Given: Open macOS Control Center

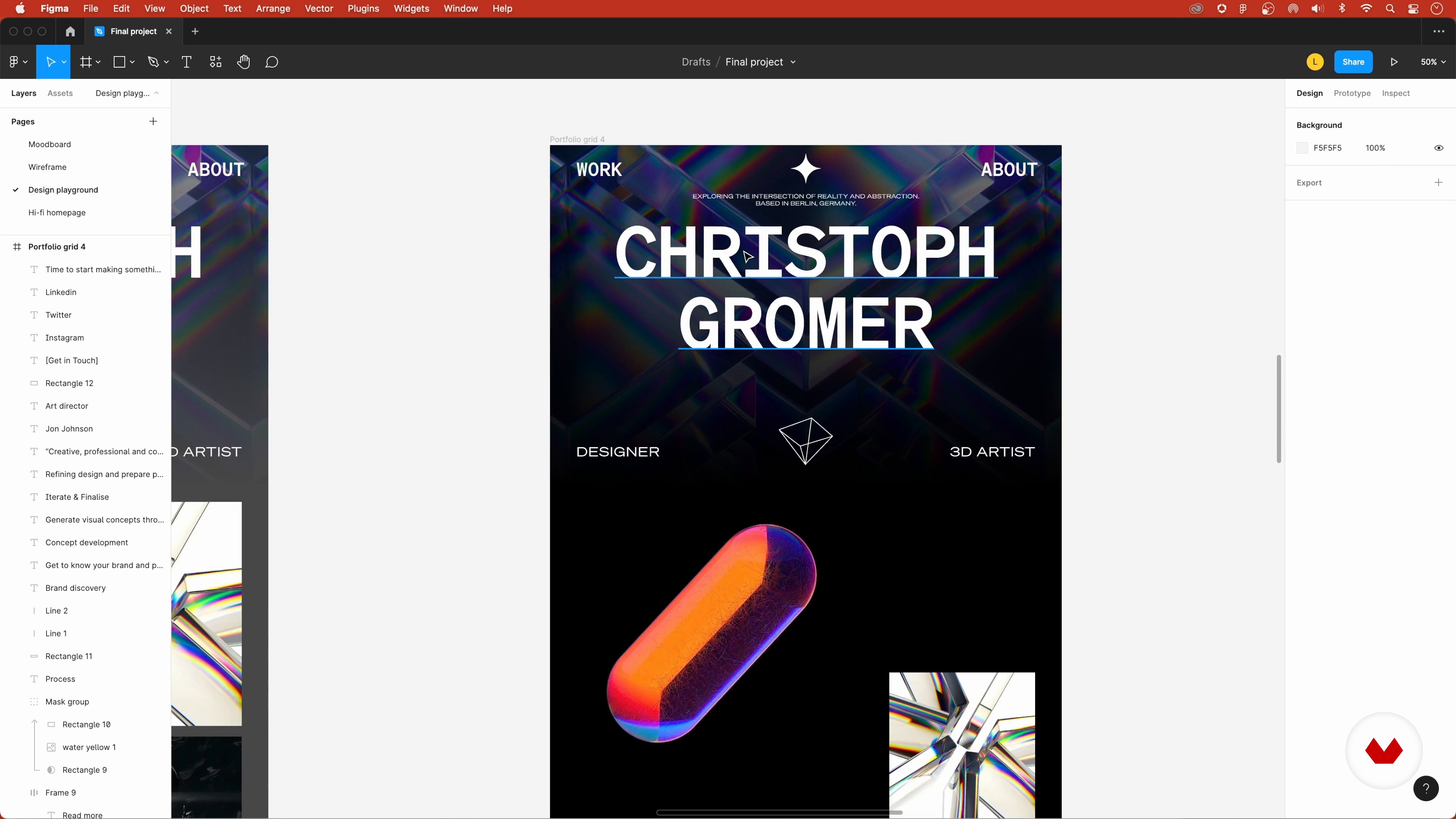Looking at the screenshot, I should click(1414, 8).
